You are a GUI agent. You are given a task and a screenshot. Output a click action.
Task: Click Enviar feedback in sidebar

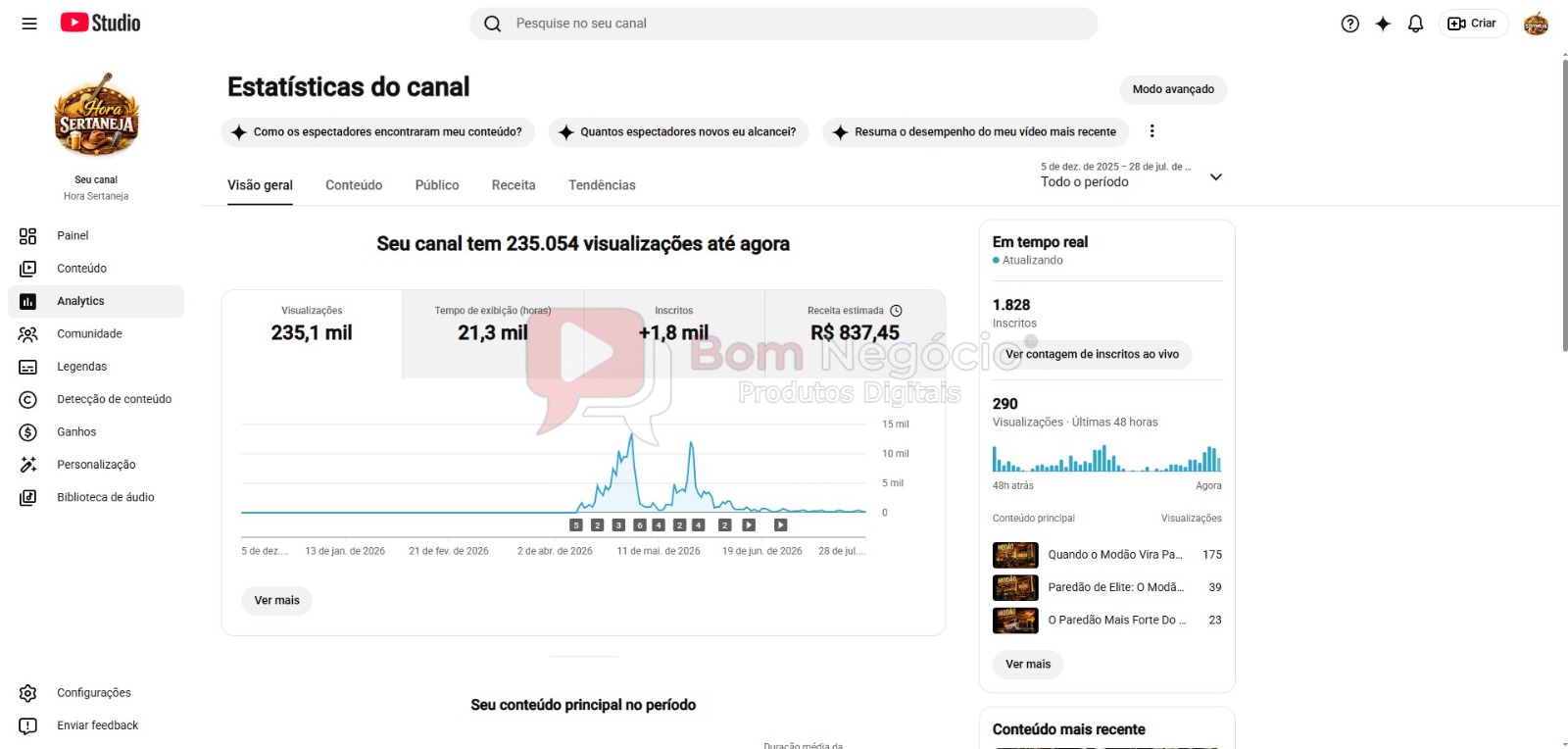coord(96,725)
